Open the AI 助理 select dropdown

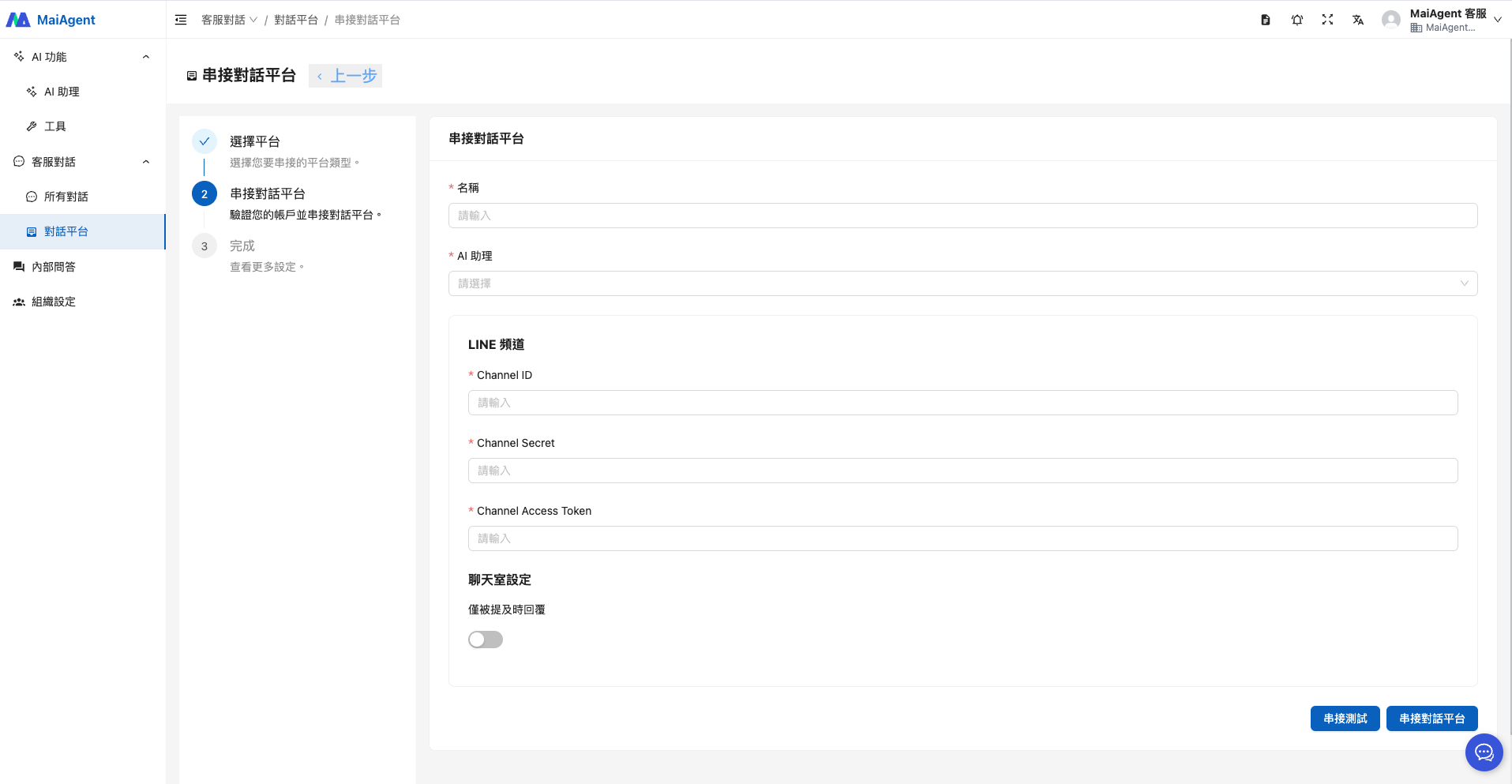pos(962,283)
